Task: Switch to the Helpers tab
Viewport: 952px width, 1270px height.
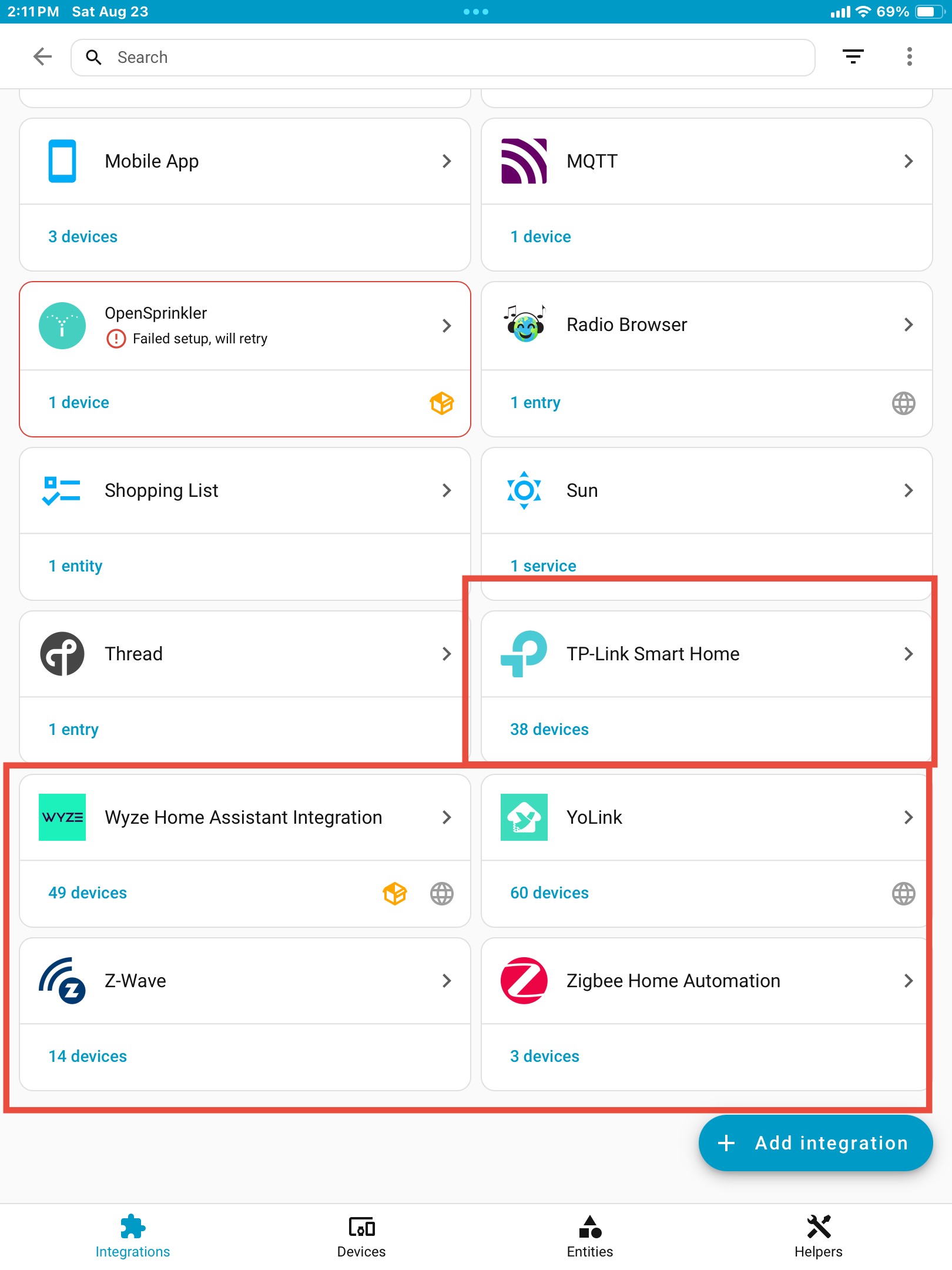Action: 819,1236
